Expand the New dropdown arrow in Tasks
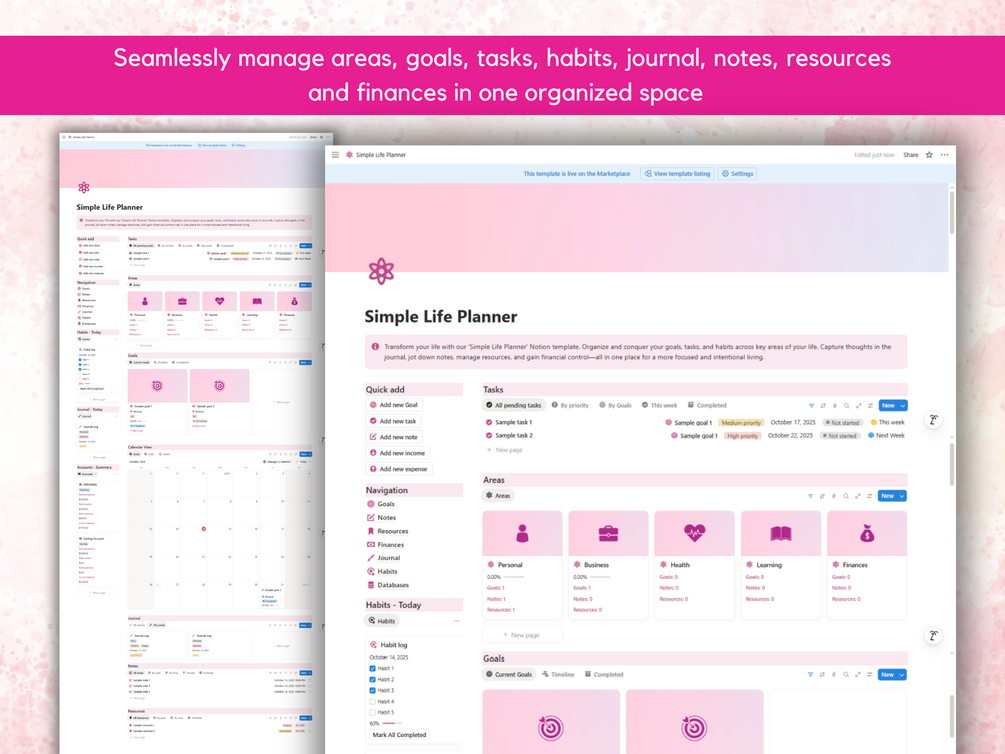Image resolution: width=1005 pixels, height=754 pixels. 902,405
